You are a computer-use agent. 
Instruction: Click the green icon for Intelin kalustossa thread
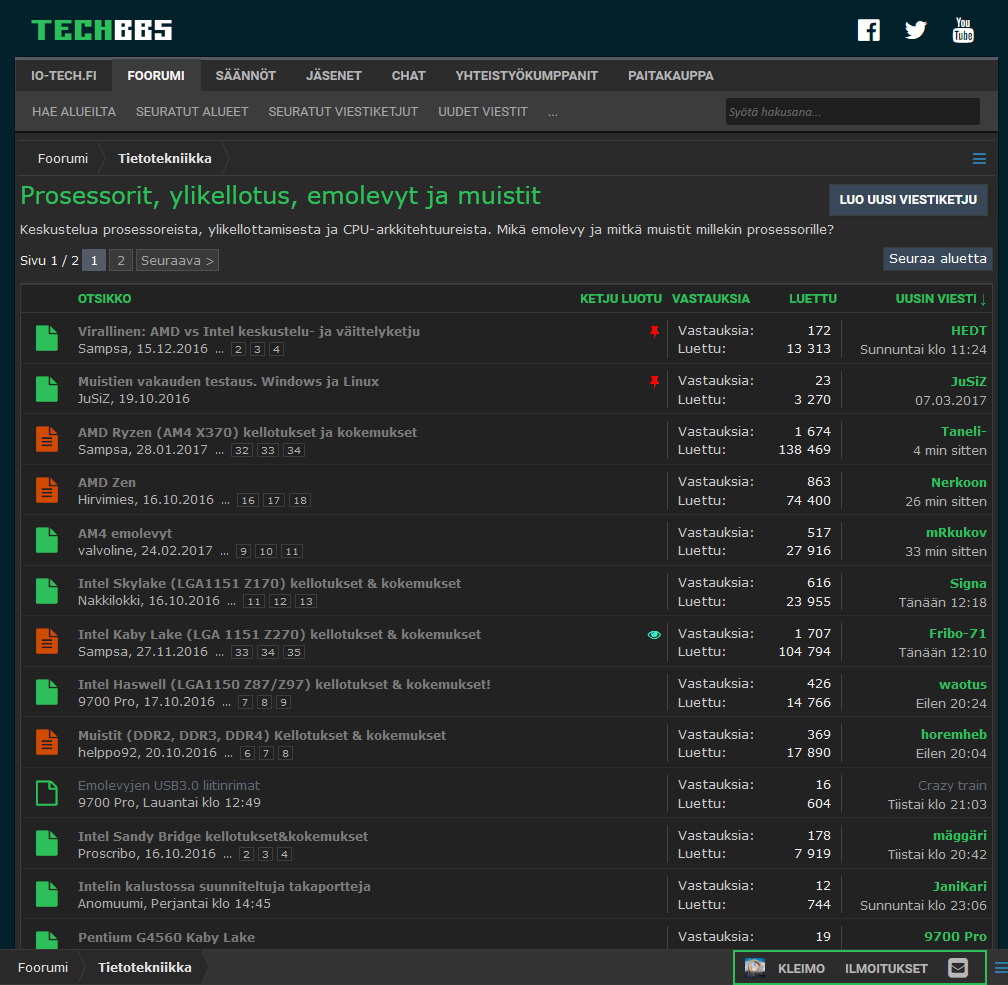pyautogui.click(x=47, y=894)
